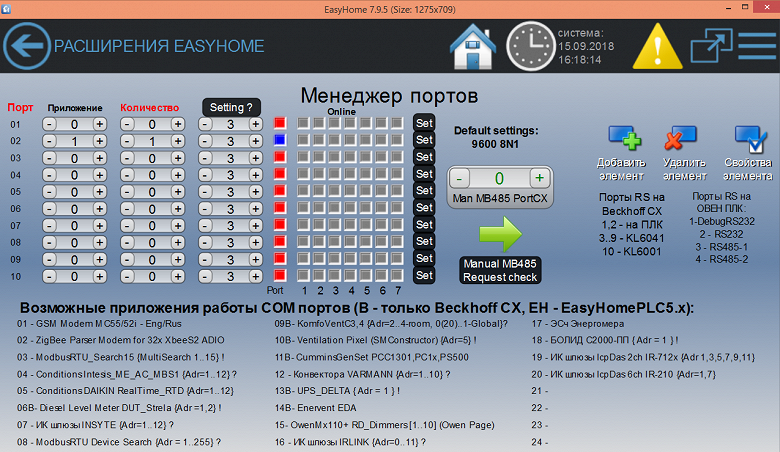Click '17 - ЭСч Энергомера' entry

coord(578,324)
